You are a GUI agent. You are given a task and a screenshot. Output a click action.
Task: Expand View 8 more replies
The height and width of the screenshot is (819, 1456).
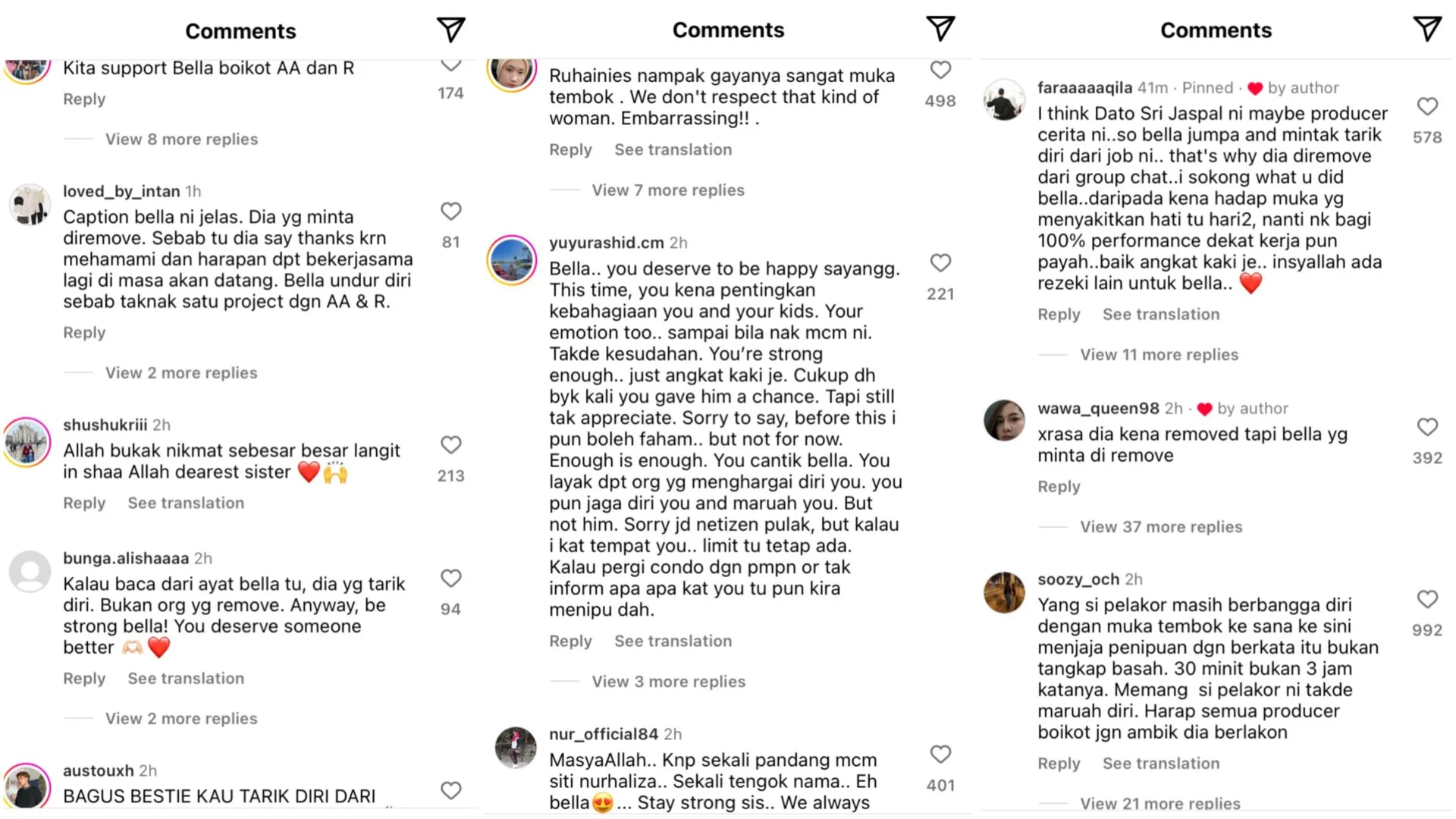click(181, 140)
